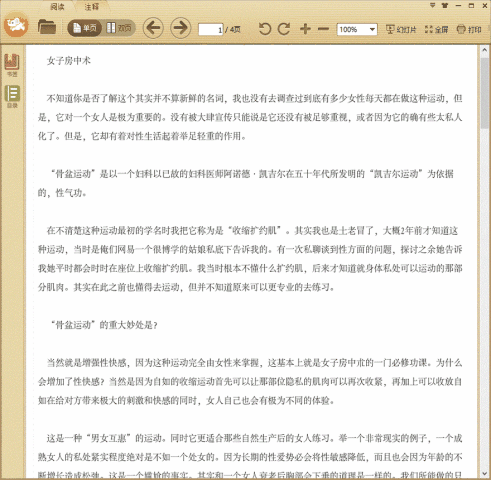Open the table of contents sidebar icon

coord(12,96)
